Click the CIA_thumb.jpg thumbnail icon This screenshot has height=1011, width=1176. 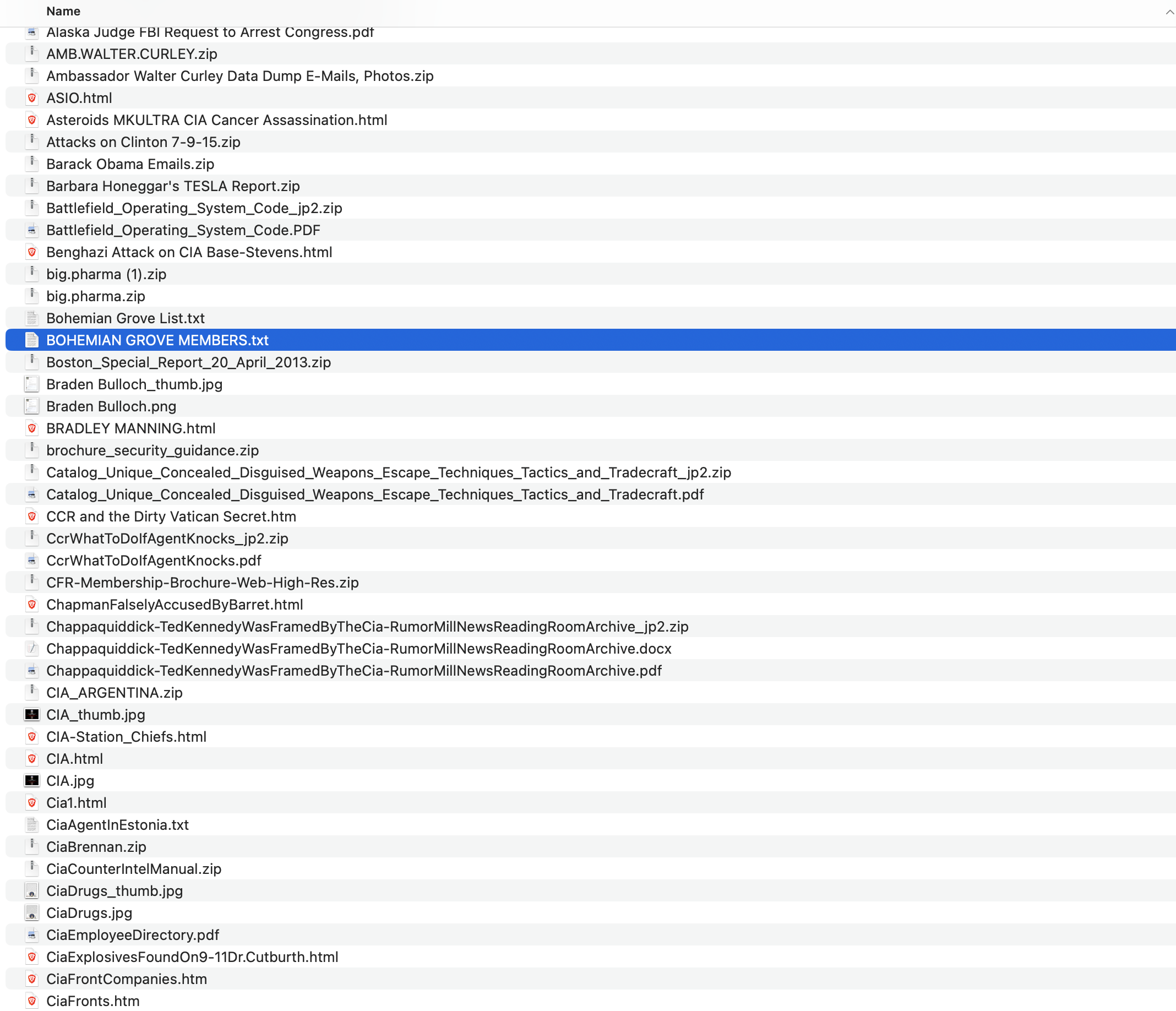click(32, 715)
